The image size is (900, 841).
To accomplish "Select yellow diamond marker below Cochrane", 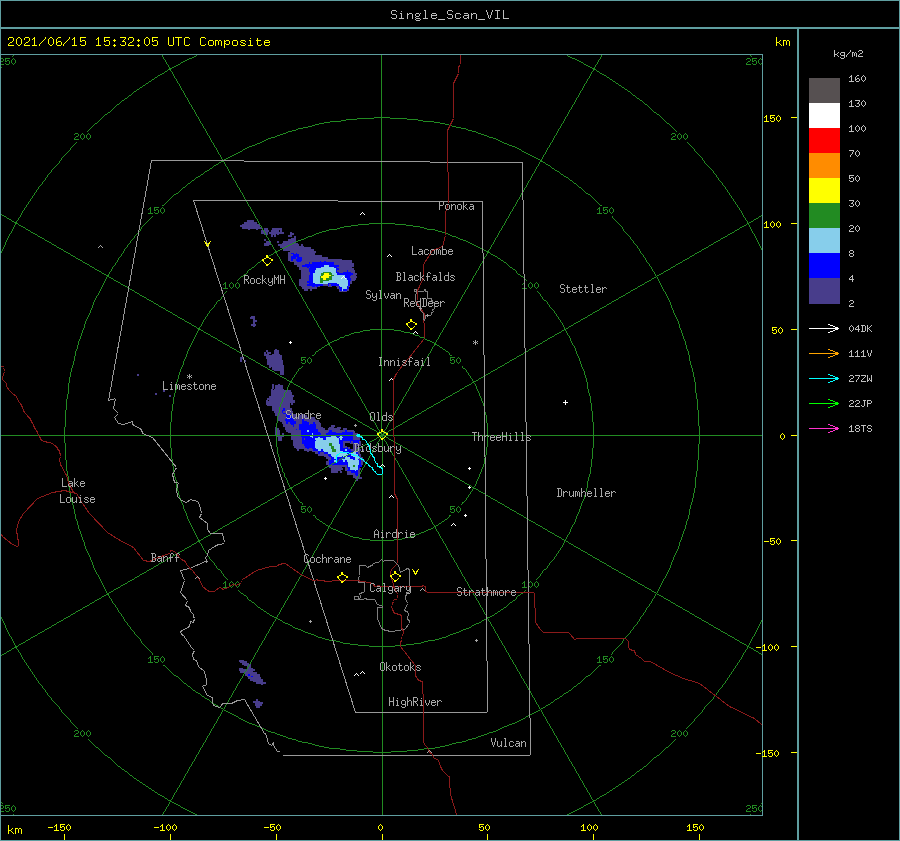I will (x=342, y=577).
